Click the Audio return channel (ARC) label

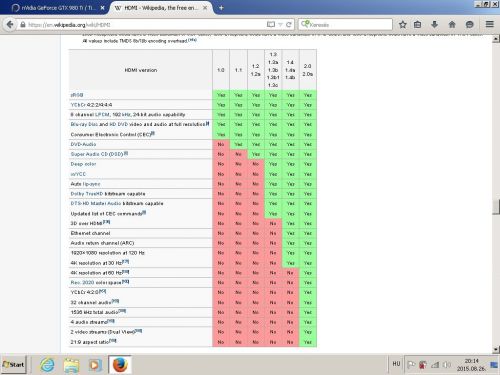click(102, 243)
